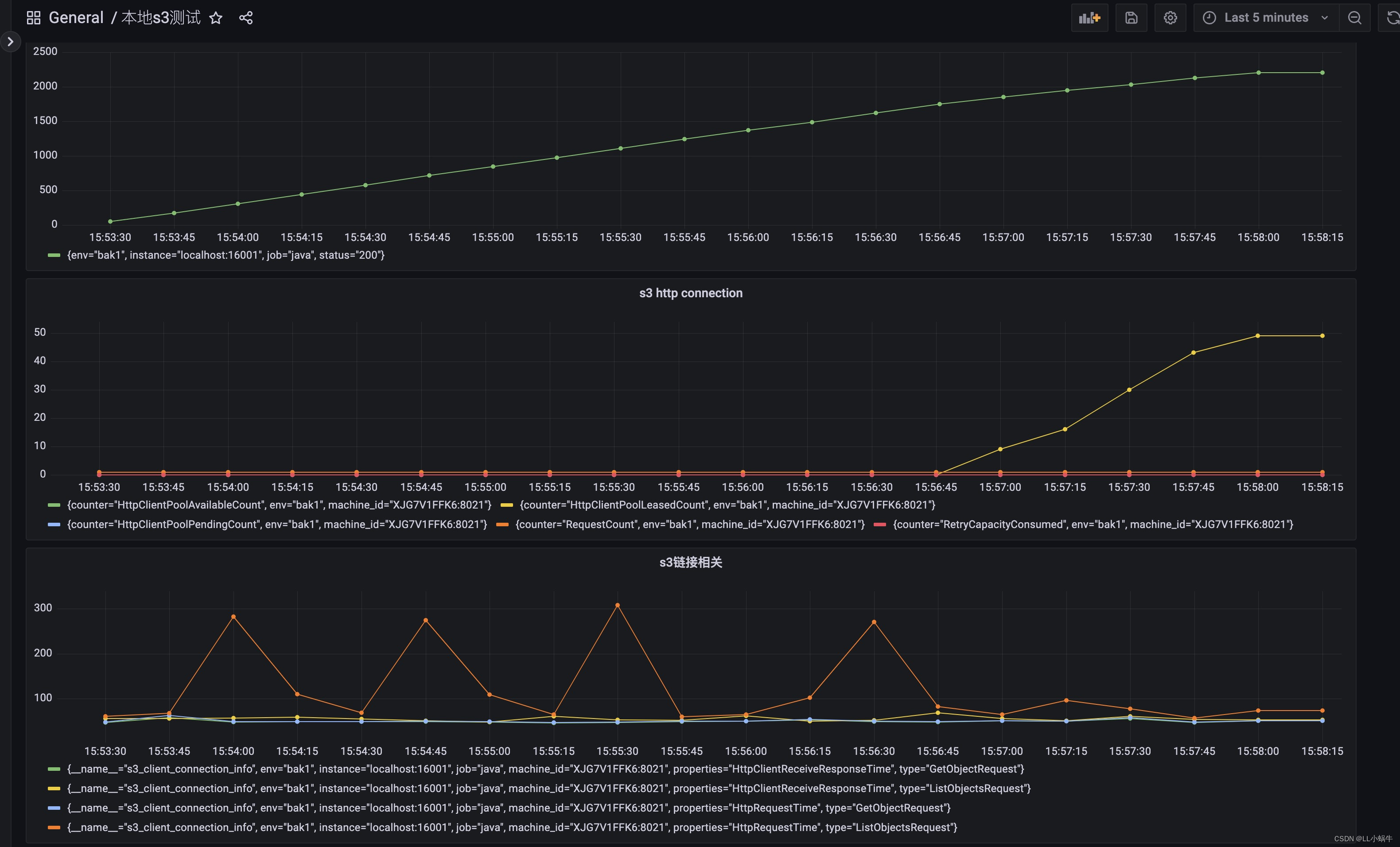Toggle RetryCapacityConsumed legend series

[x=1092, y=525]
